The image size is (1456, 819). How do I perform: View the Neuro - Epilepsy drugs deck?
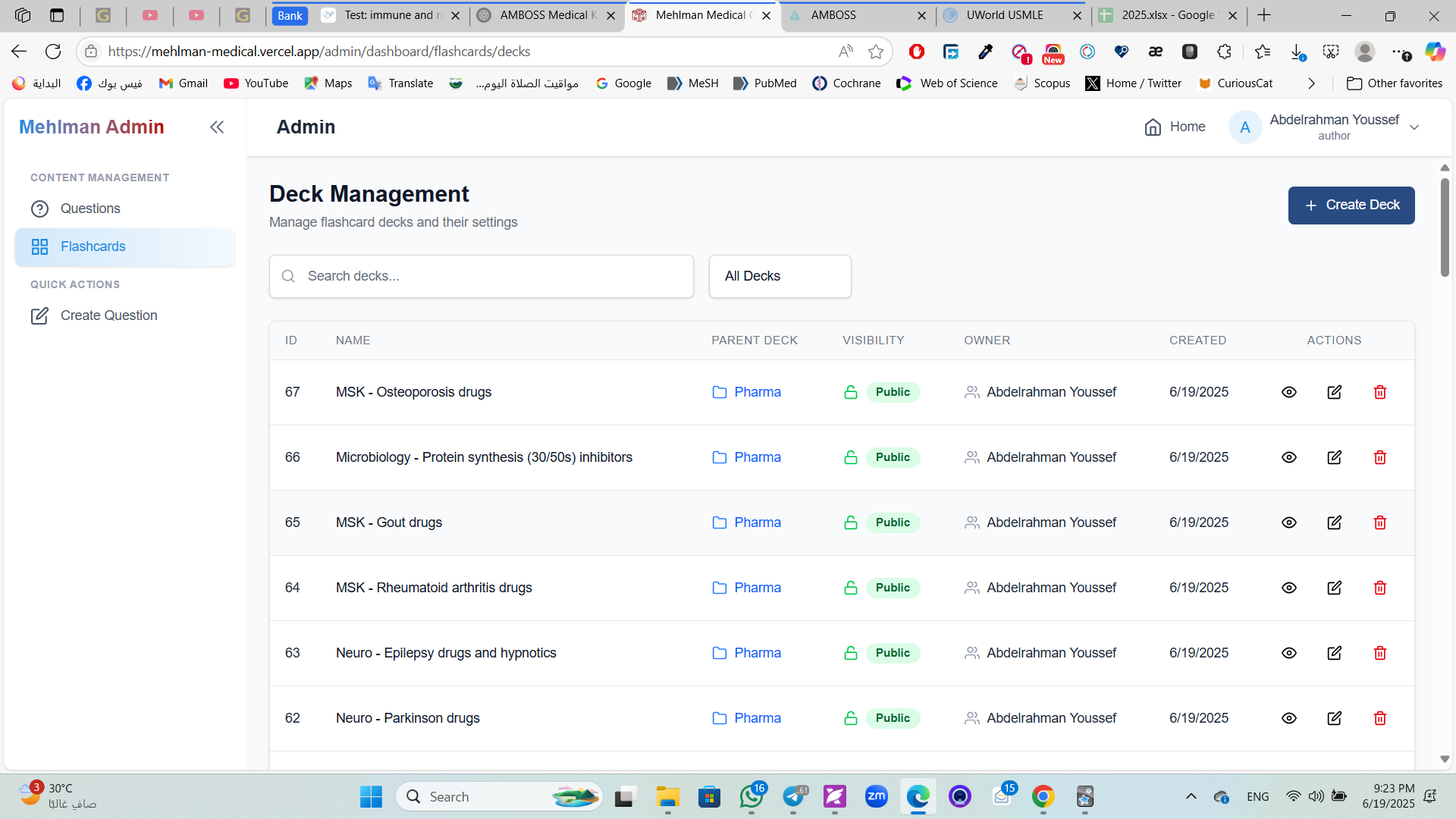pos(1288,653)
